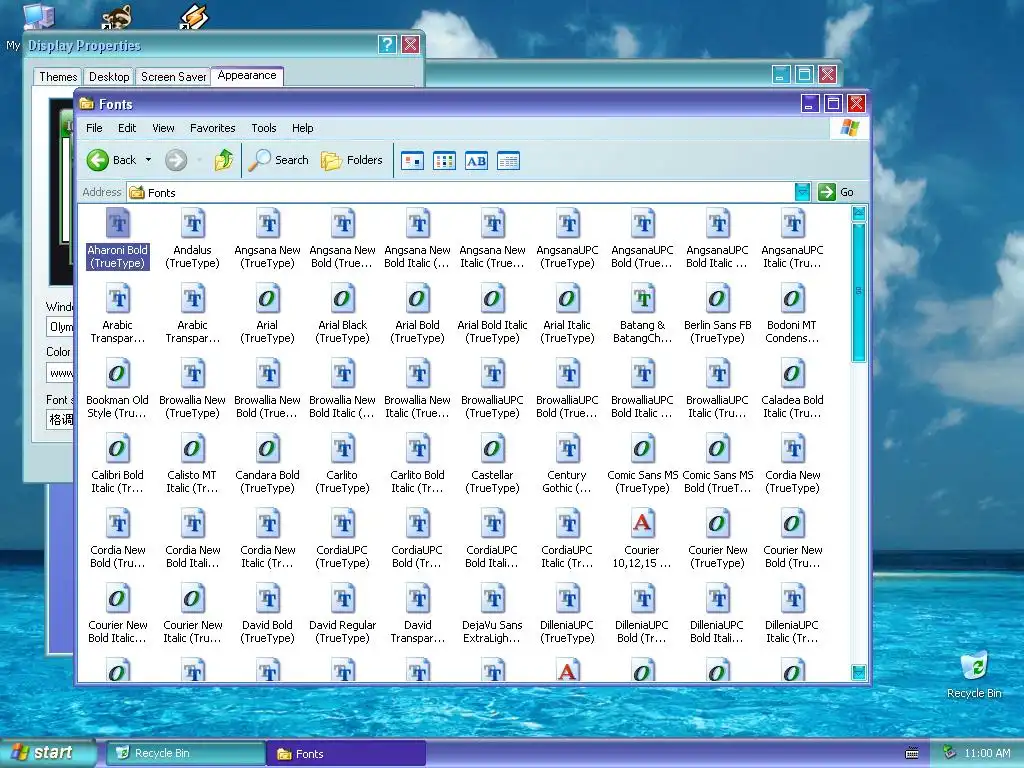Viewport: 1024px width, 768px height.
Task: Click the Comic Sans MS (TrueType) font
Action: click(x=643, y=464)
